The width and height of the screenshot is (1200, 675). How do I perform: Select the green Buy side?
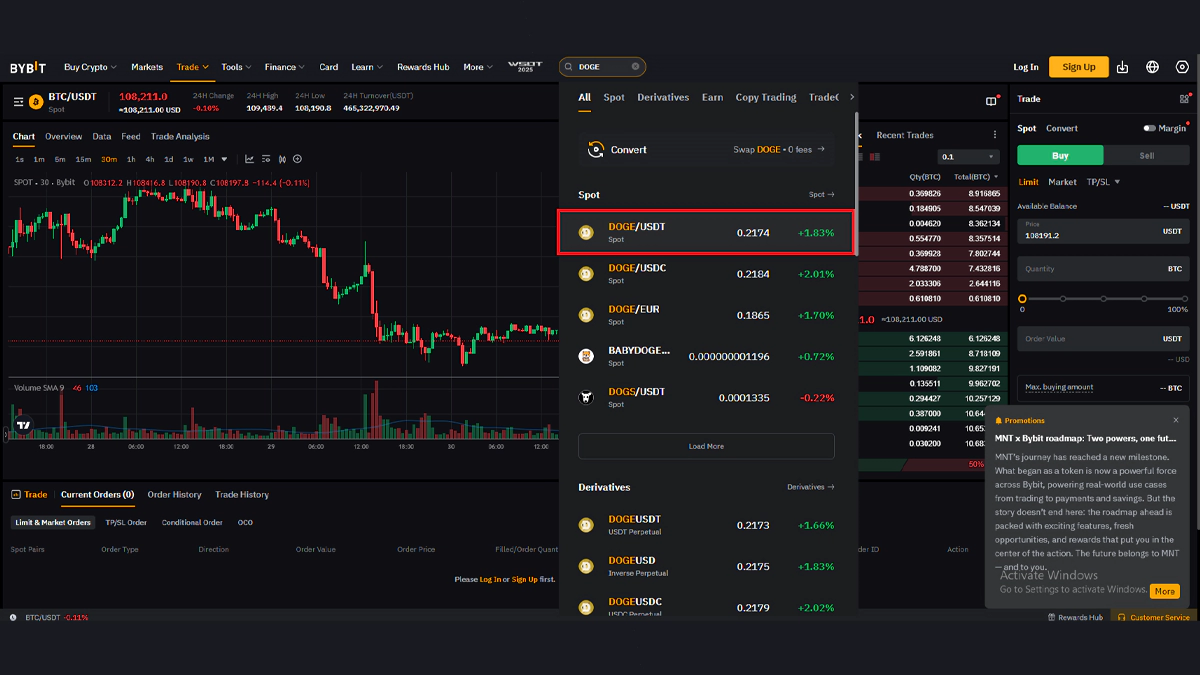click(1060, 155)
